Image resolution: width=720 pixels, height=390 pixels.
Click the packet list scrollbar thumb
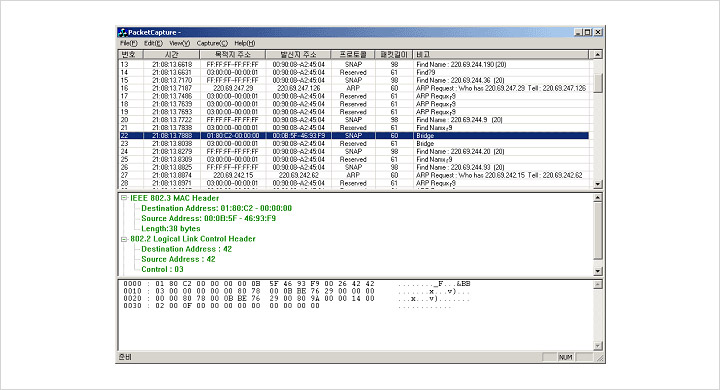pos(597,83)
